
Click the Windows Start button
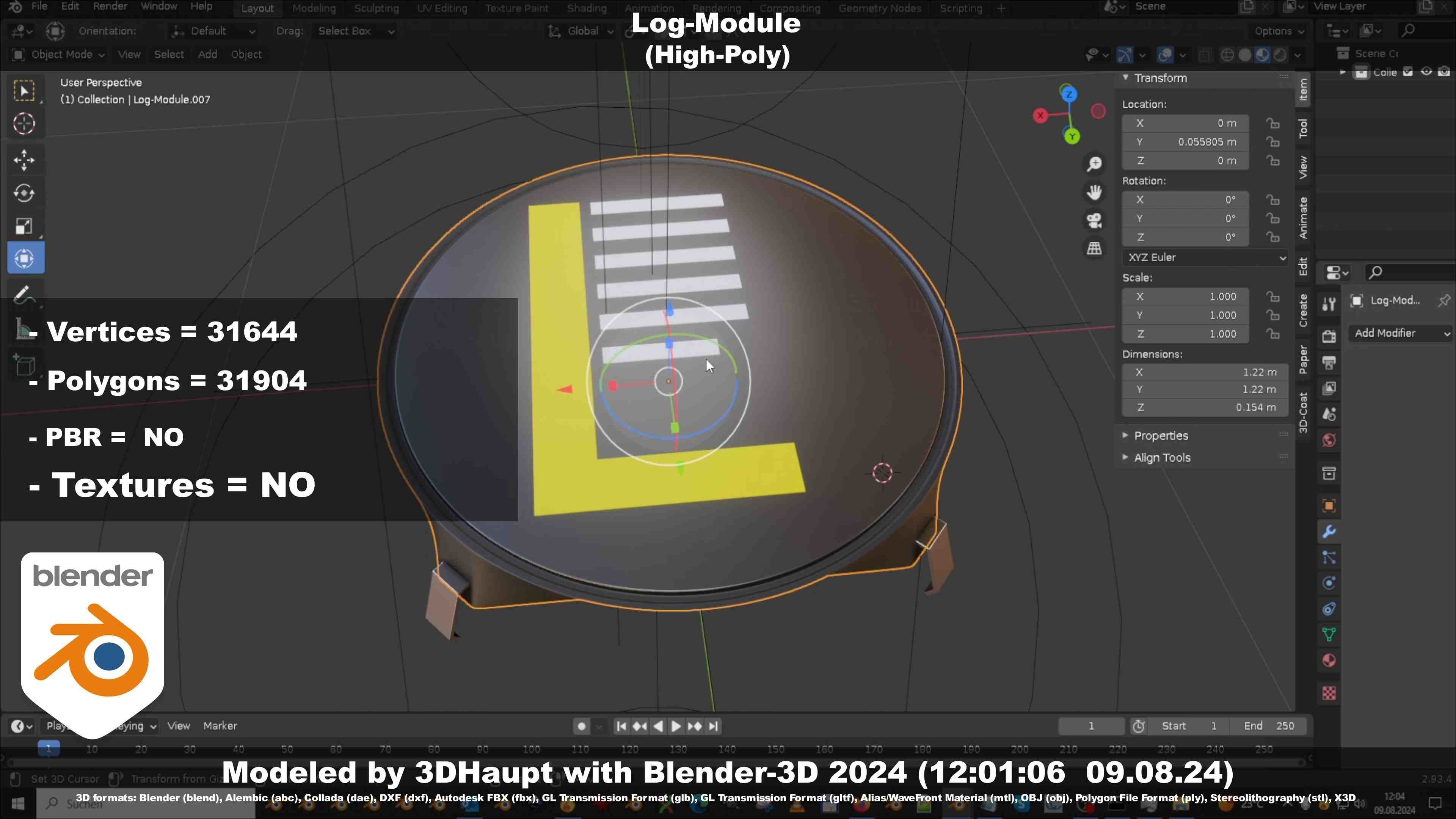(18, 804)
